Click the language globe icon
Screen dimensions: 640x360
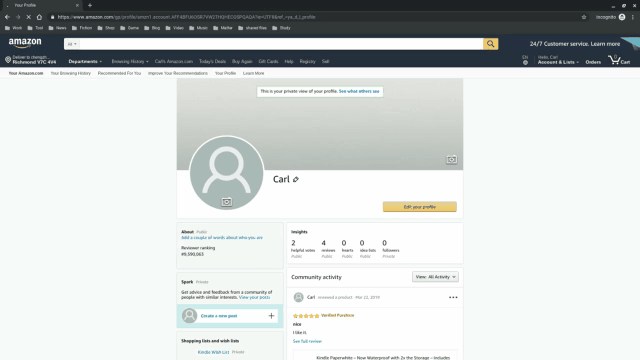525,62
